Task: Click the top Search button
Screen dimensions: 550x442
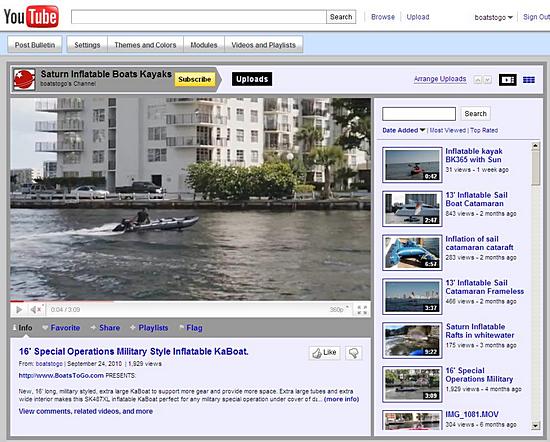Action: tap(341, 17)
